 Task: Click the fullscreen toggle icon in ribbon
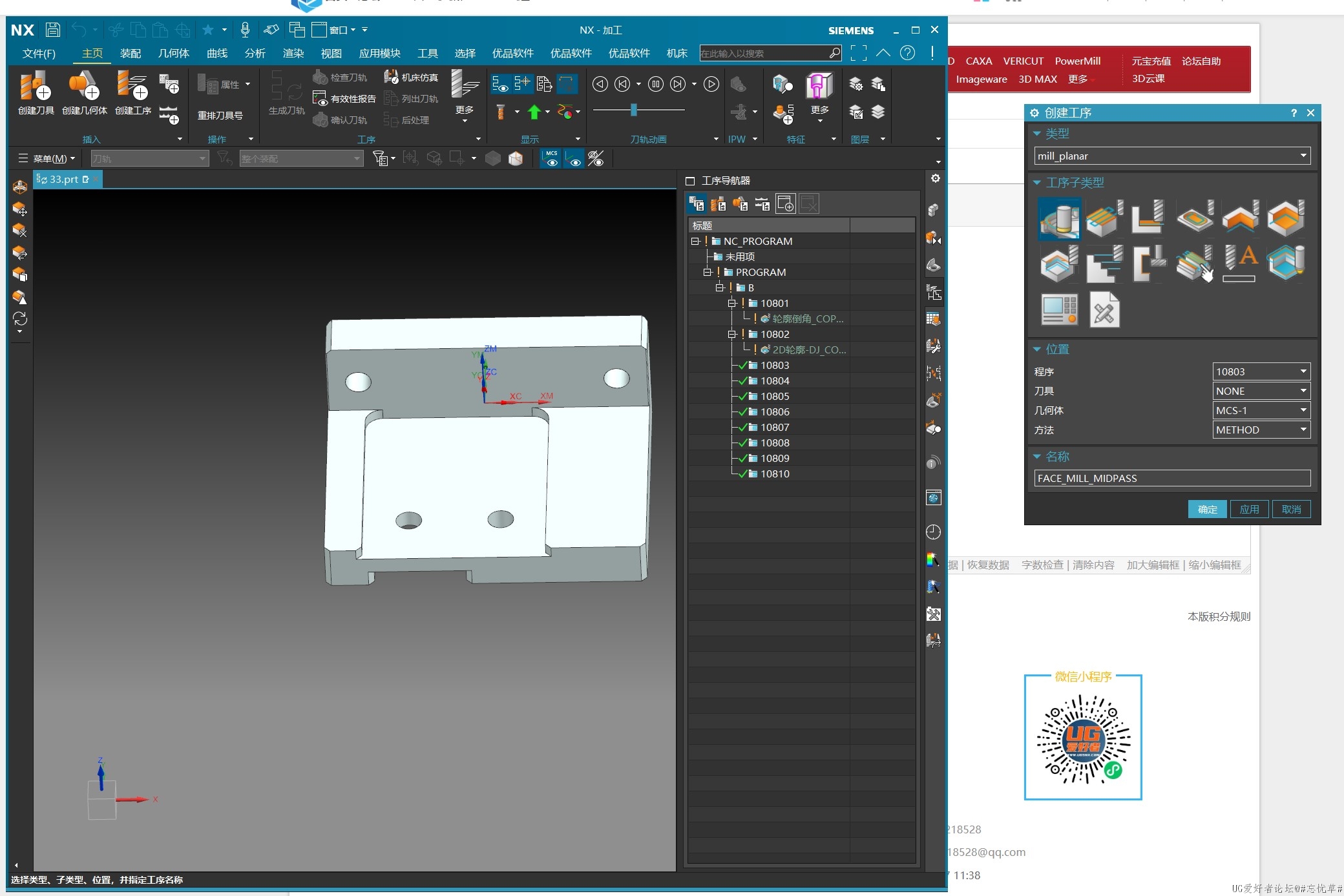tap(859, 53)
